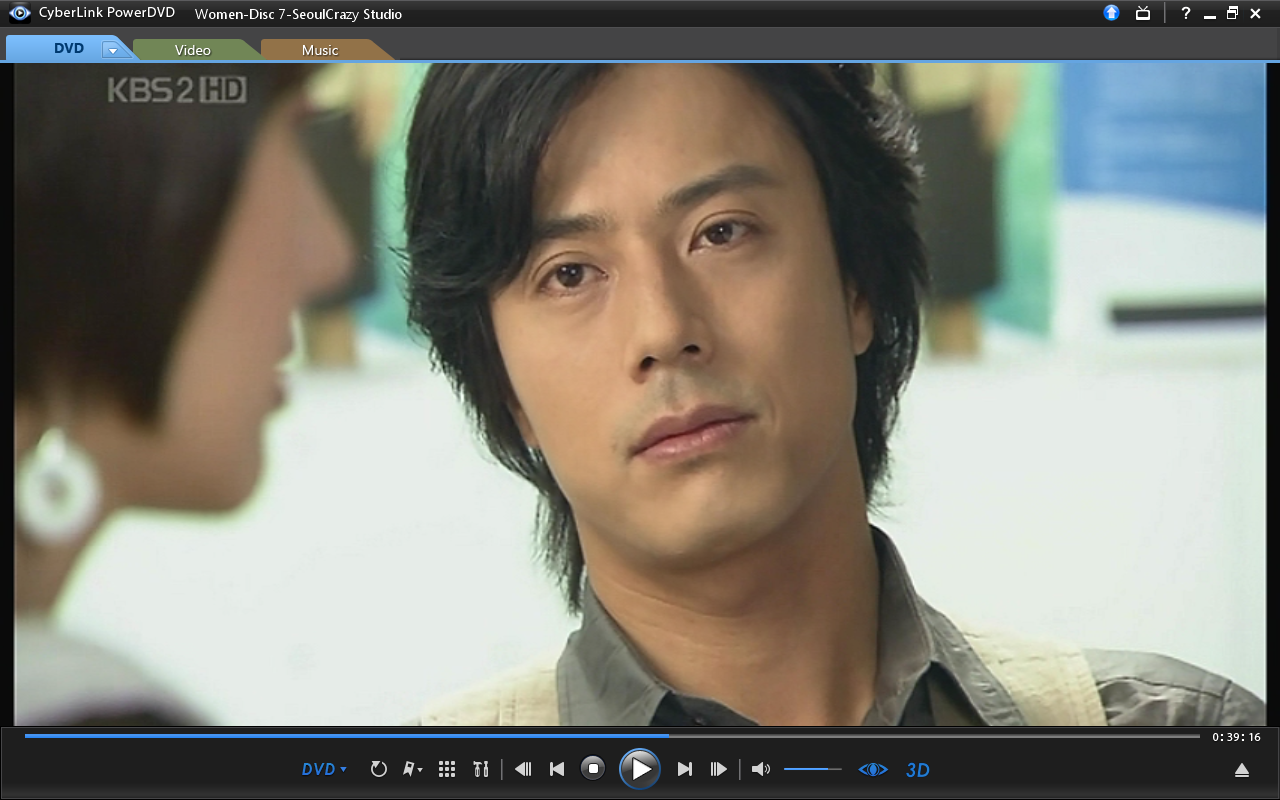The height and width of the screenshot is (800, 1280).
Task: Step one frame forward
Action: point(718,769)
